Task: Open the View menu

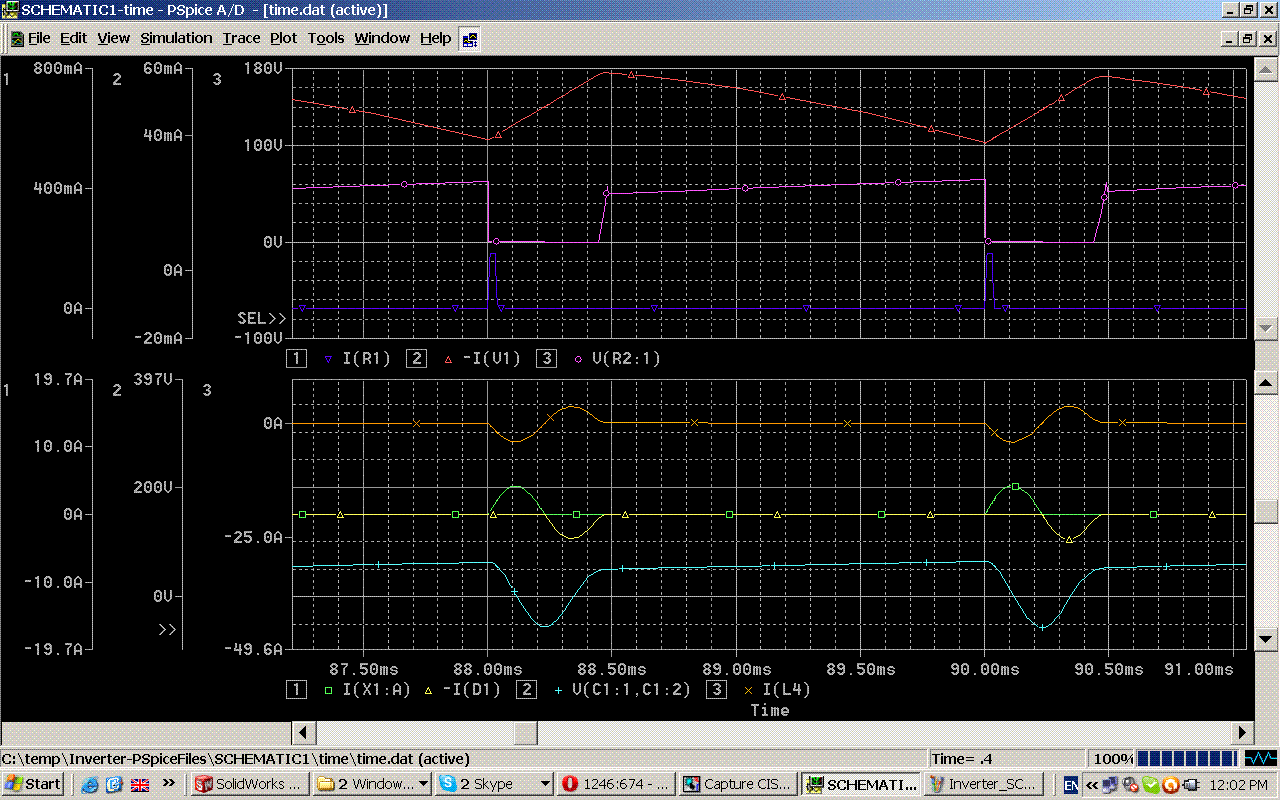Action: [x=113, y=38]
